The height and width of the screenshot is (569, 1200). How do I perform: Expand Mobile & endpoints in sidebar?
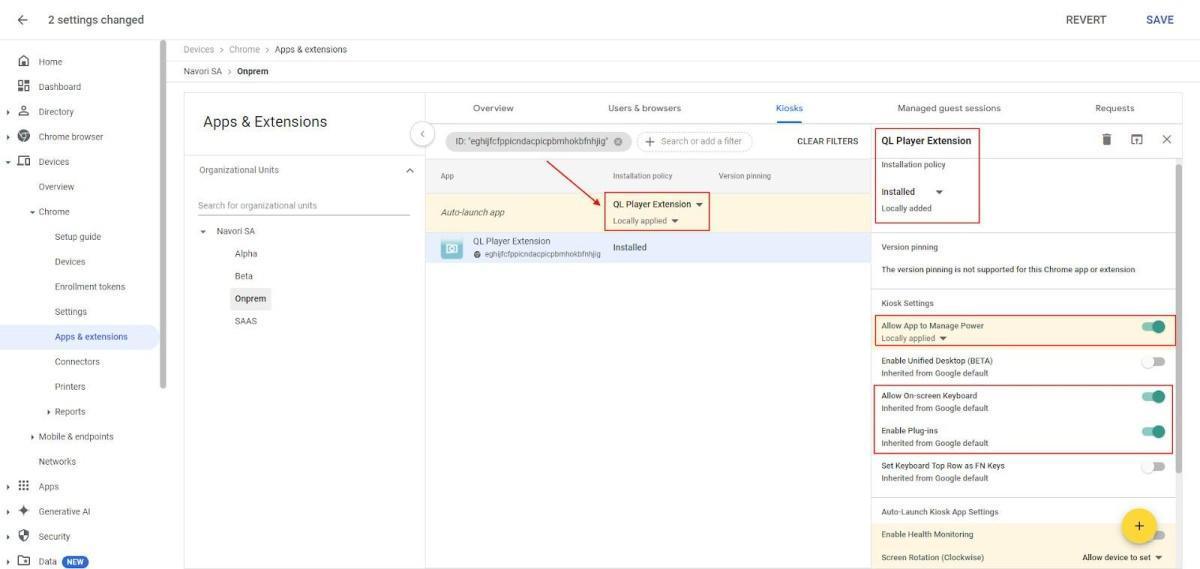[x=33, y=437]
